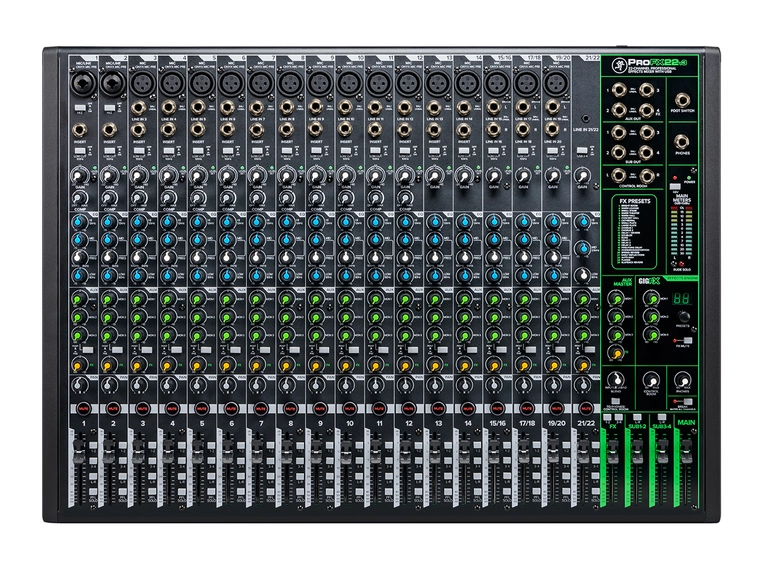Click the channel 14 Pan knob
The height and width of the screenshot is (562, 762).
(464, 385)
